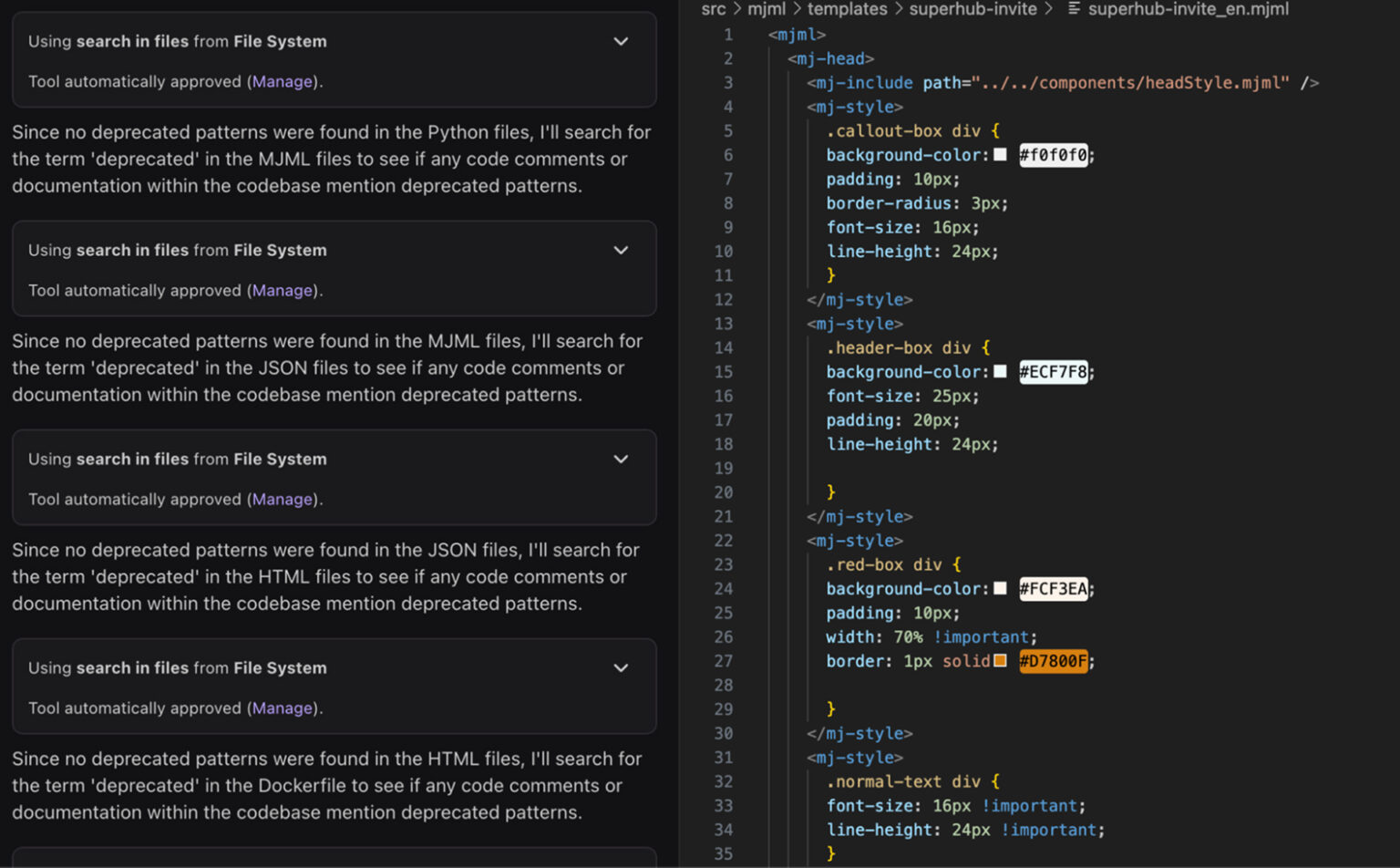Click Manage in the second tool approval notice
Image resolution: width=1400 pixels, height=868 pixels.
282,290
